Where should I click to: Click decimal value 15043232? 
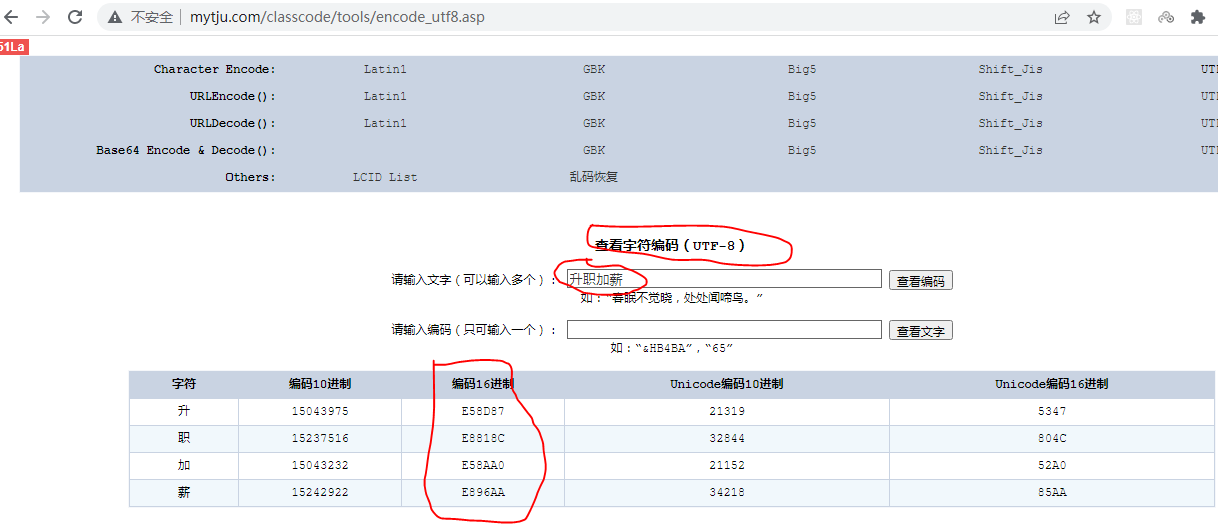click(x=320, y=465)
